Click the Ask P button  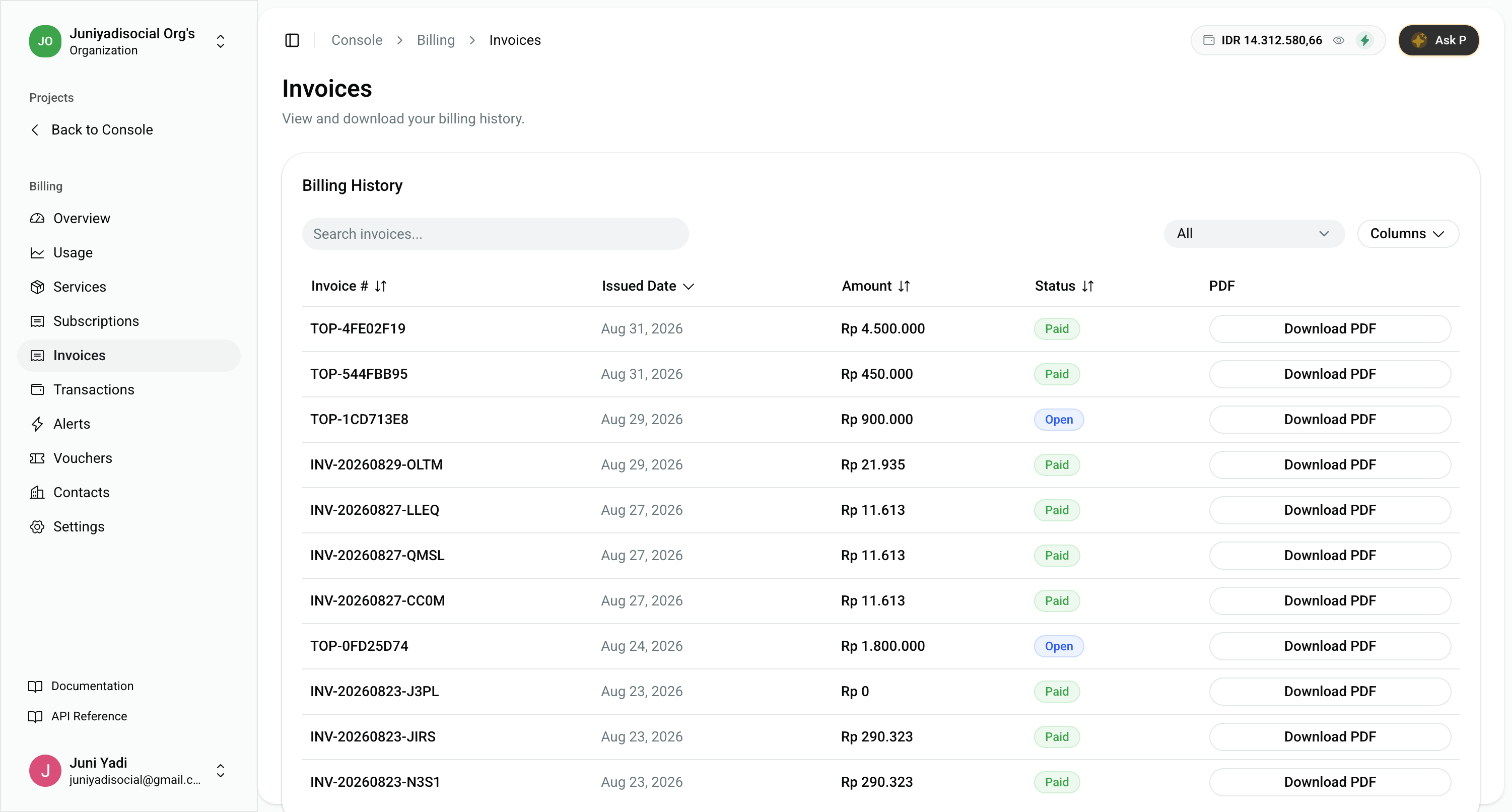1438,40
